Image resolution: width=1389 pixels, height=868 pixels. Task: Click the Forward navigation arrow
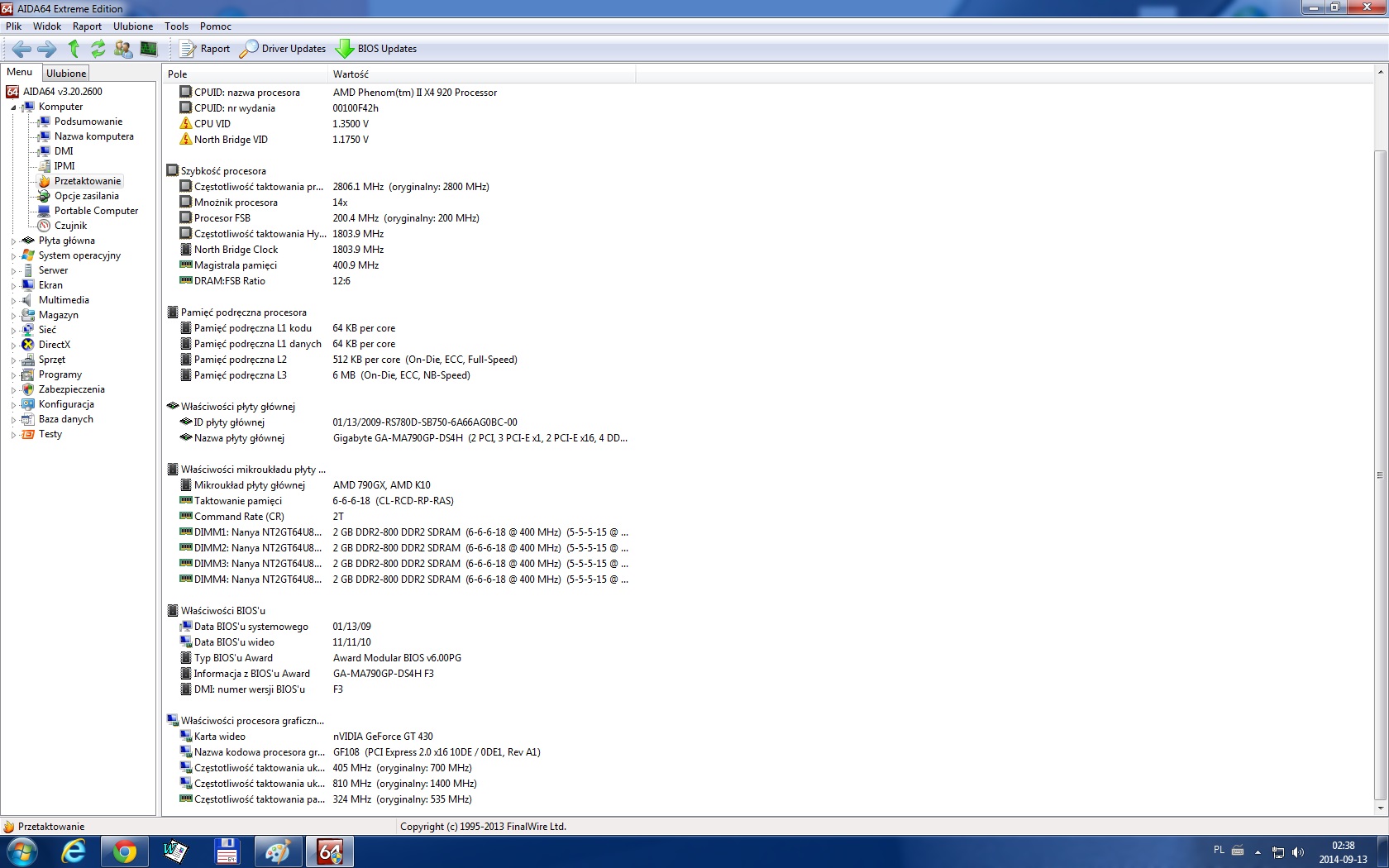[x=47, y=49]
